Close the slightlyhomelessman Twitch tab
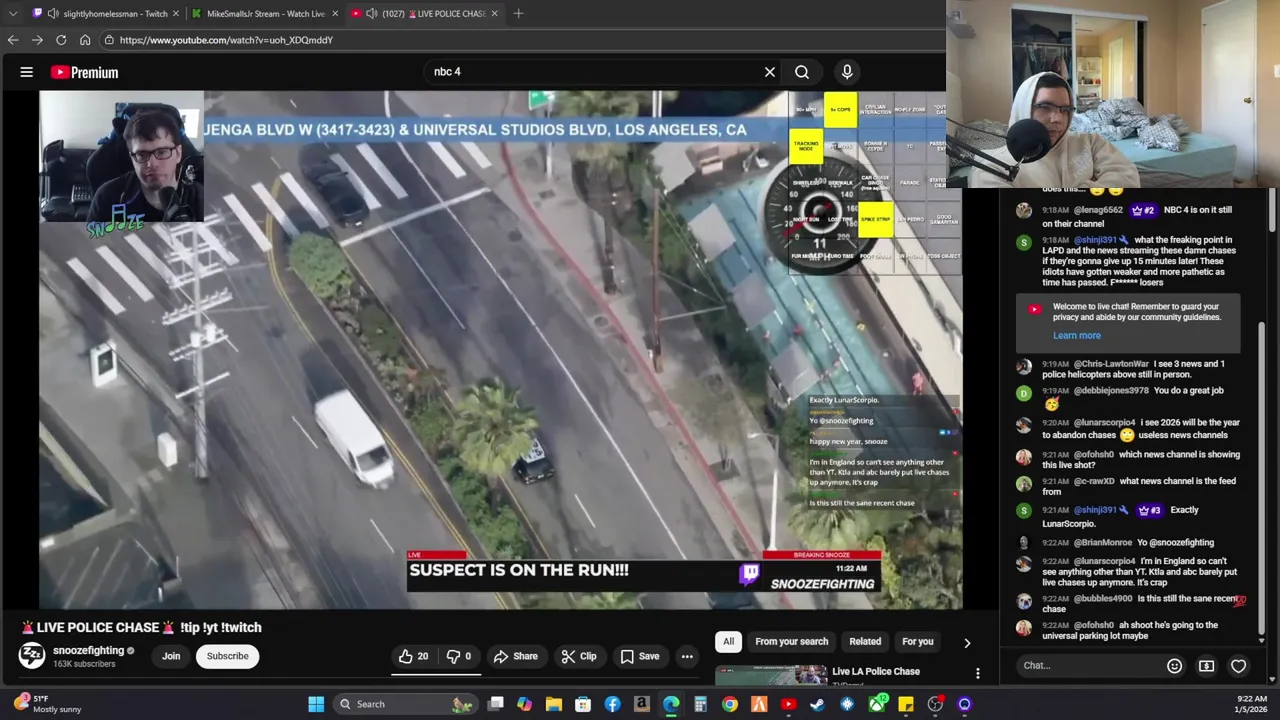 pyautogui.click(x=176, y=13)
